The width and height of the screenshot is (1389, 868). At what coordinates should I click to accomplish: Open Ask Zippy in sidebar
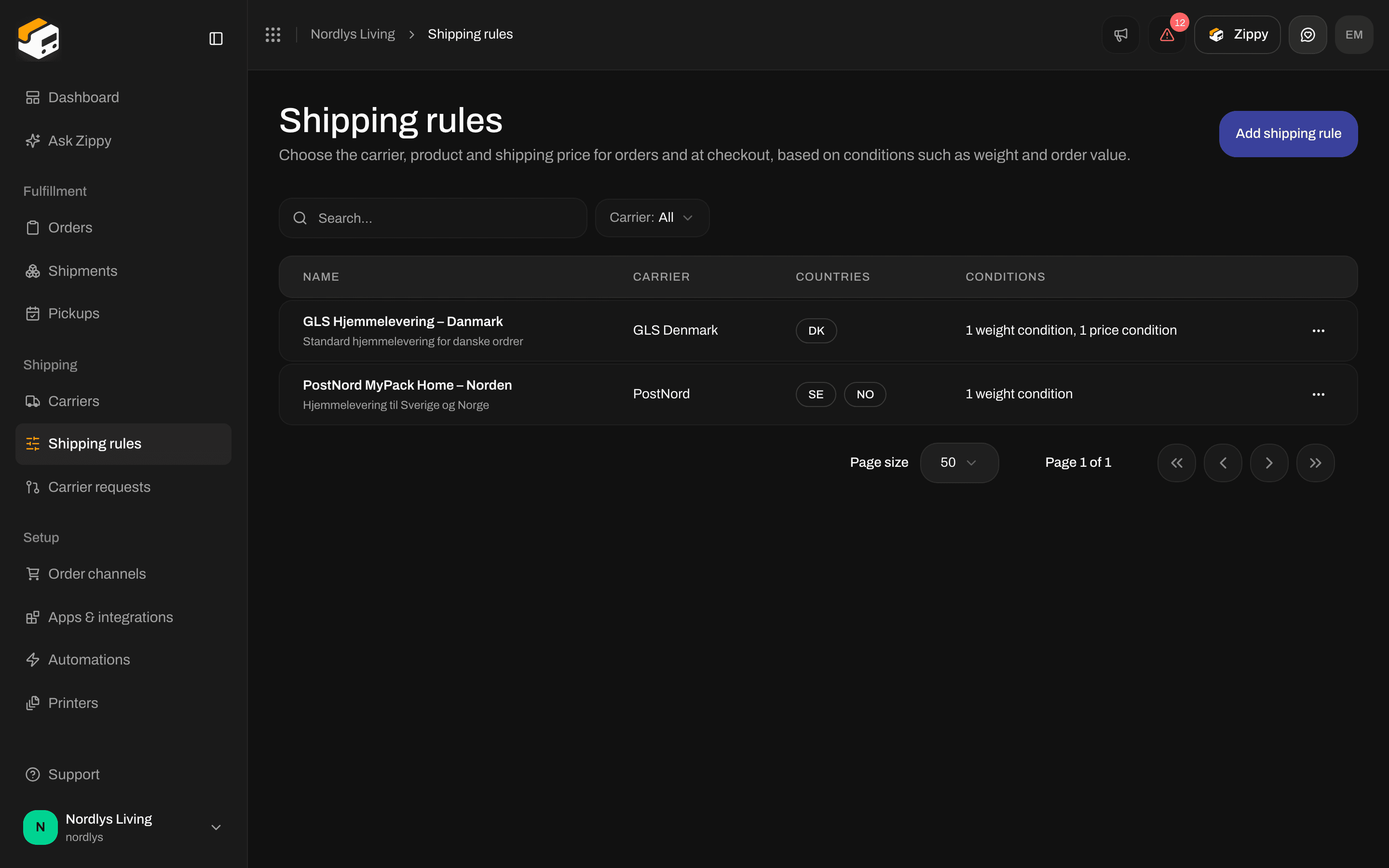[x=123, y=141]
